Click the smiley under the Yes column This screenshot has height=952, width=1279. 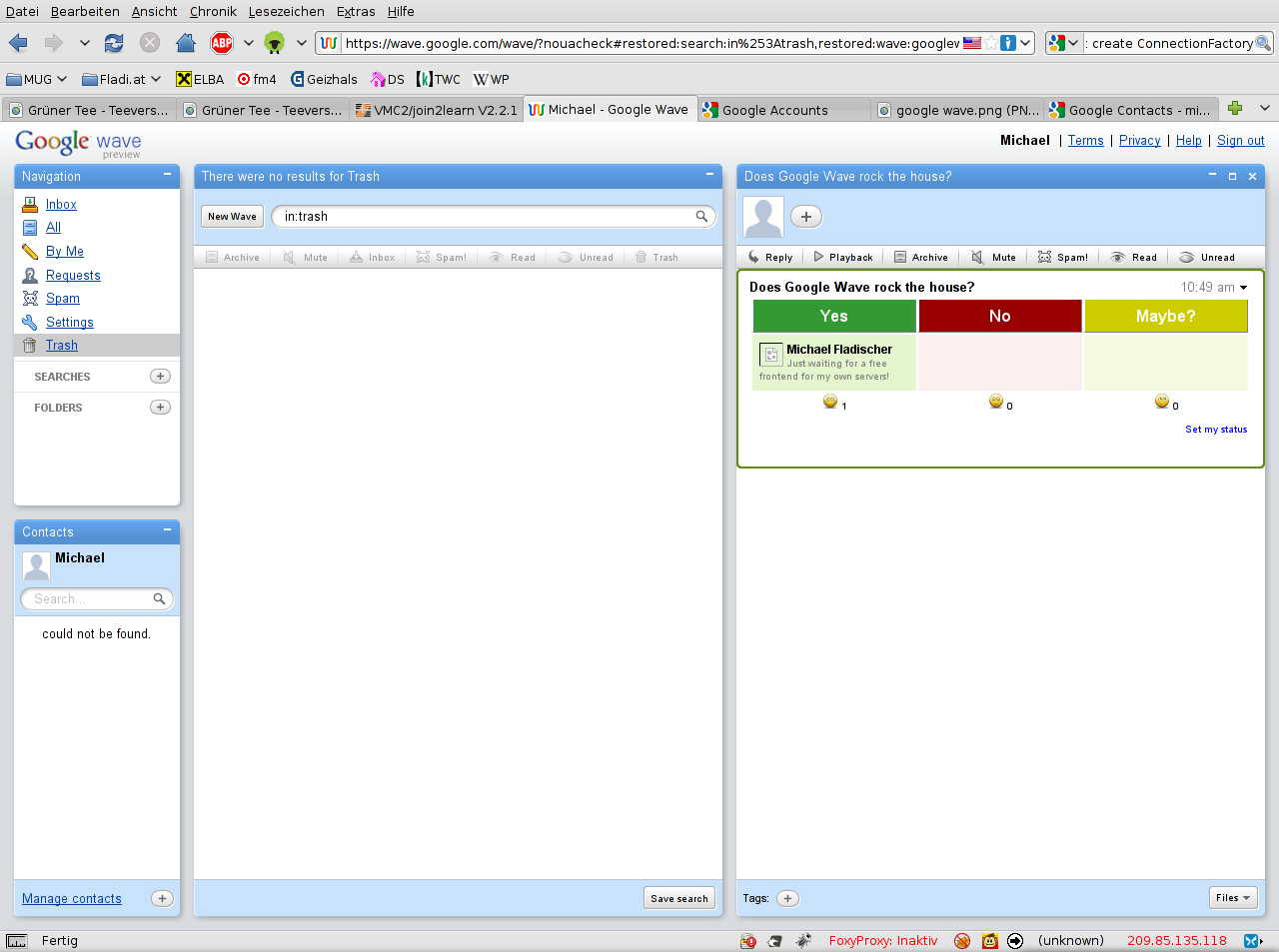(829, 401)
